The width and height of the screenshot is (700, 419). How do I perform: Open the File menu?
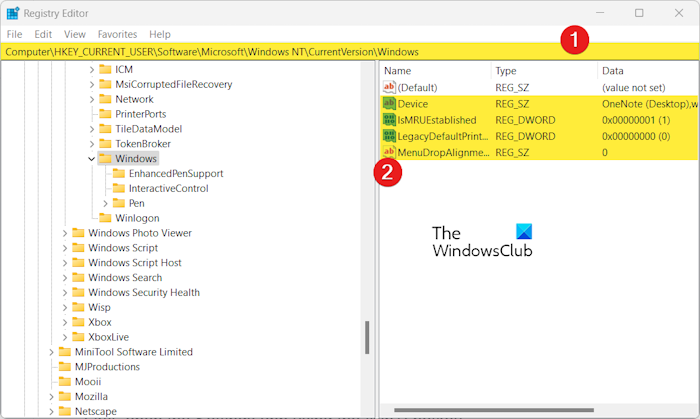(x=14, y=34)
